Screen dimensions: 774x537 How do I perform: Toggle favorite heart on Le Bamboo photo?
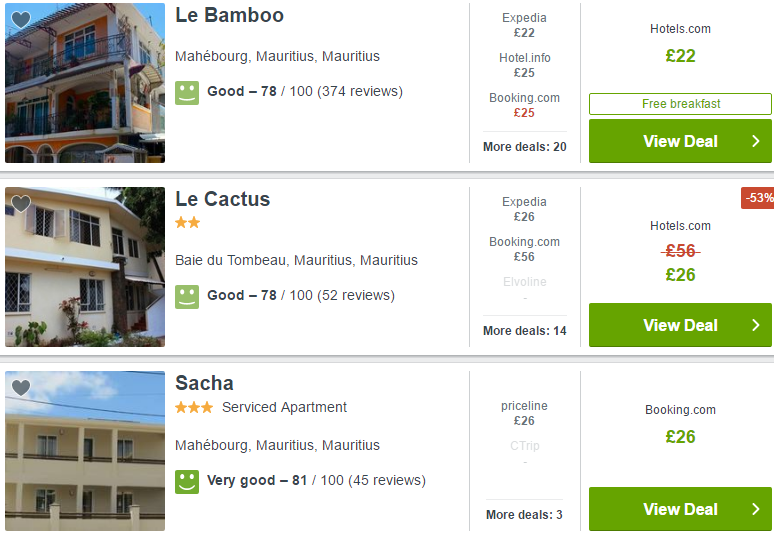(21, 20)
